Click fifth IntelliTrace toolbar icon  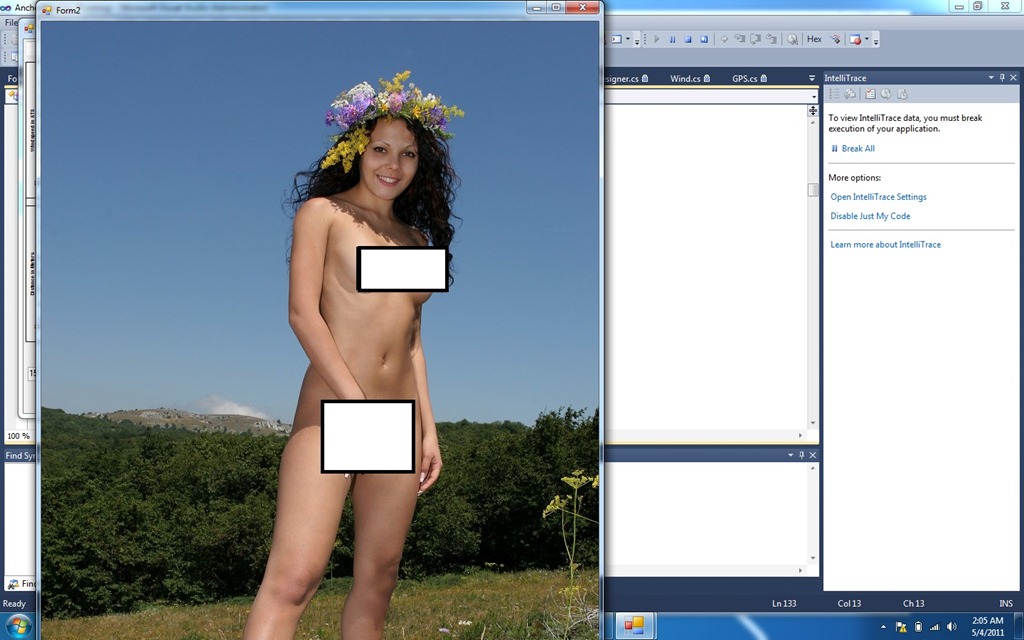tap(902, 94)
